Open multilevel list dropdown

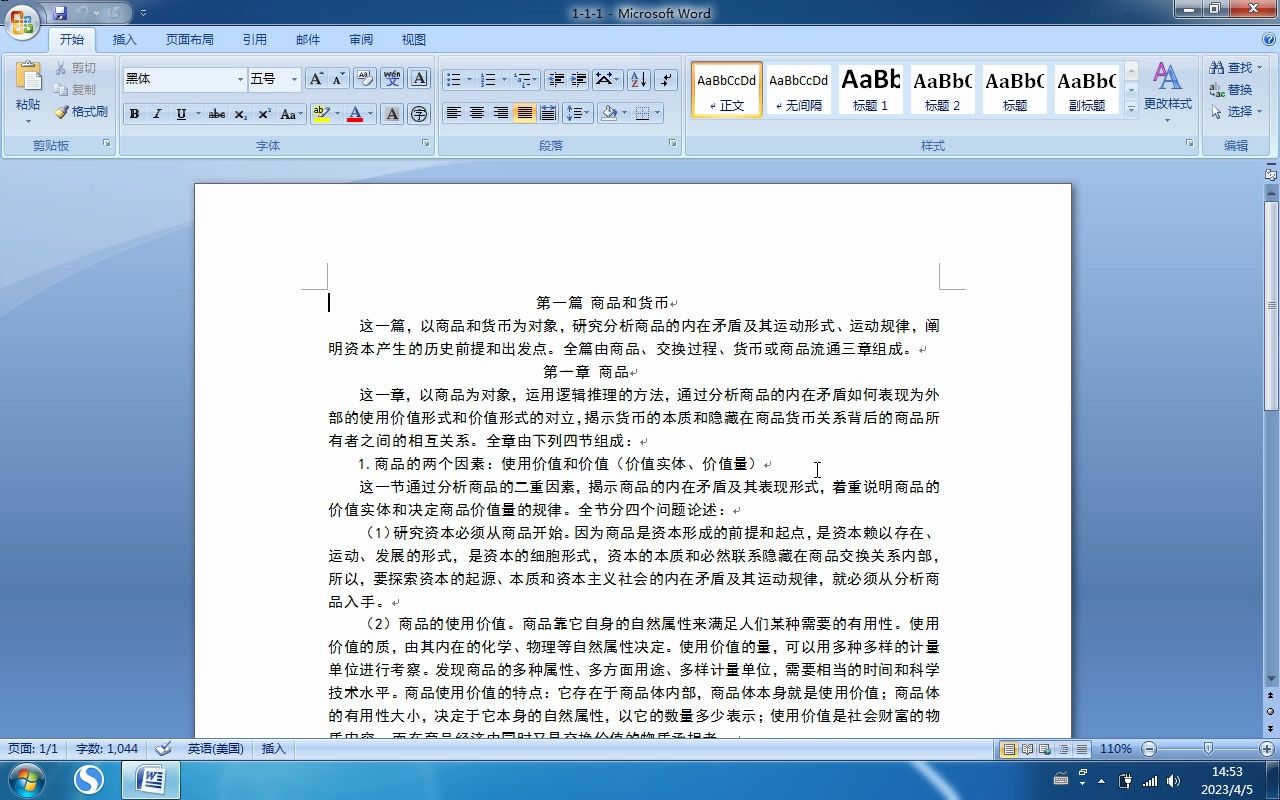tap(536, 79)
